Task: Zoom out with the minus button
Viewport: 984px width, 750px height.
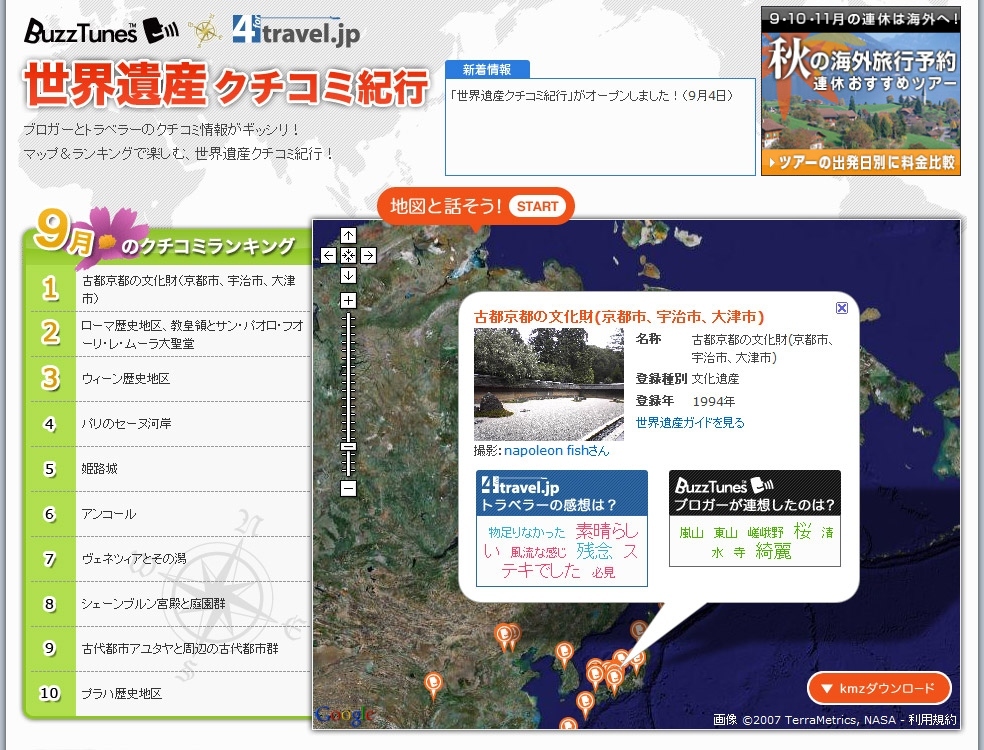Action: 348,489
